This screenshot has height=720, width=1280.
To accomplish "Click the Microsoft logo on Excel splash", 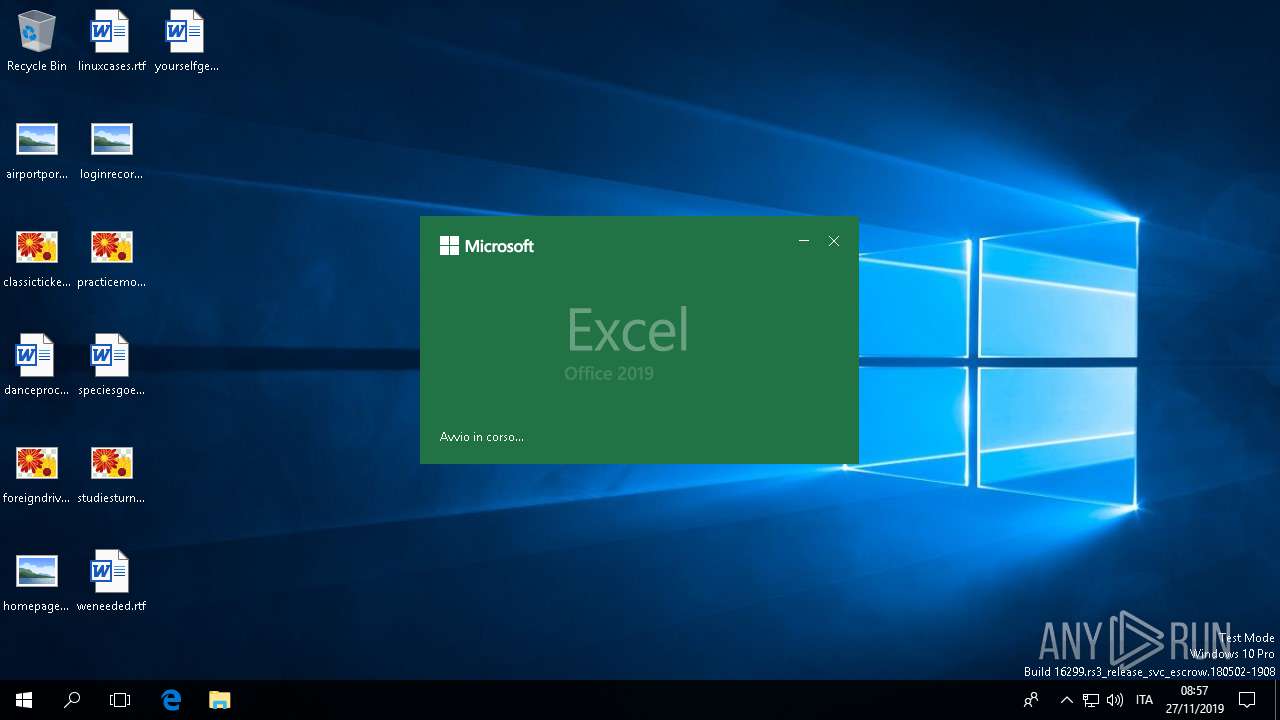I will point(487,246).
